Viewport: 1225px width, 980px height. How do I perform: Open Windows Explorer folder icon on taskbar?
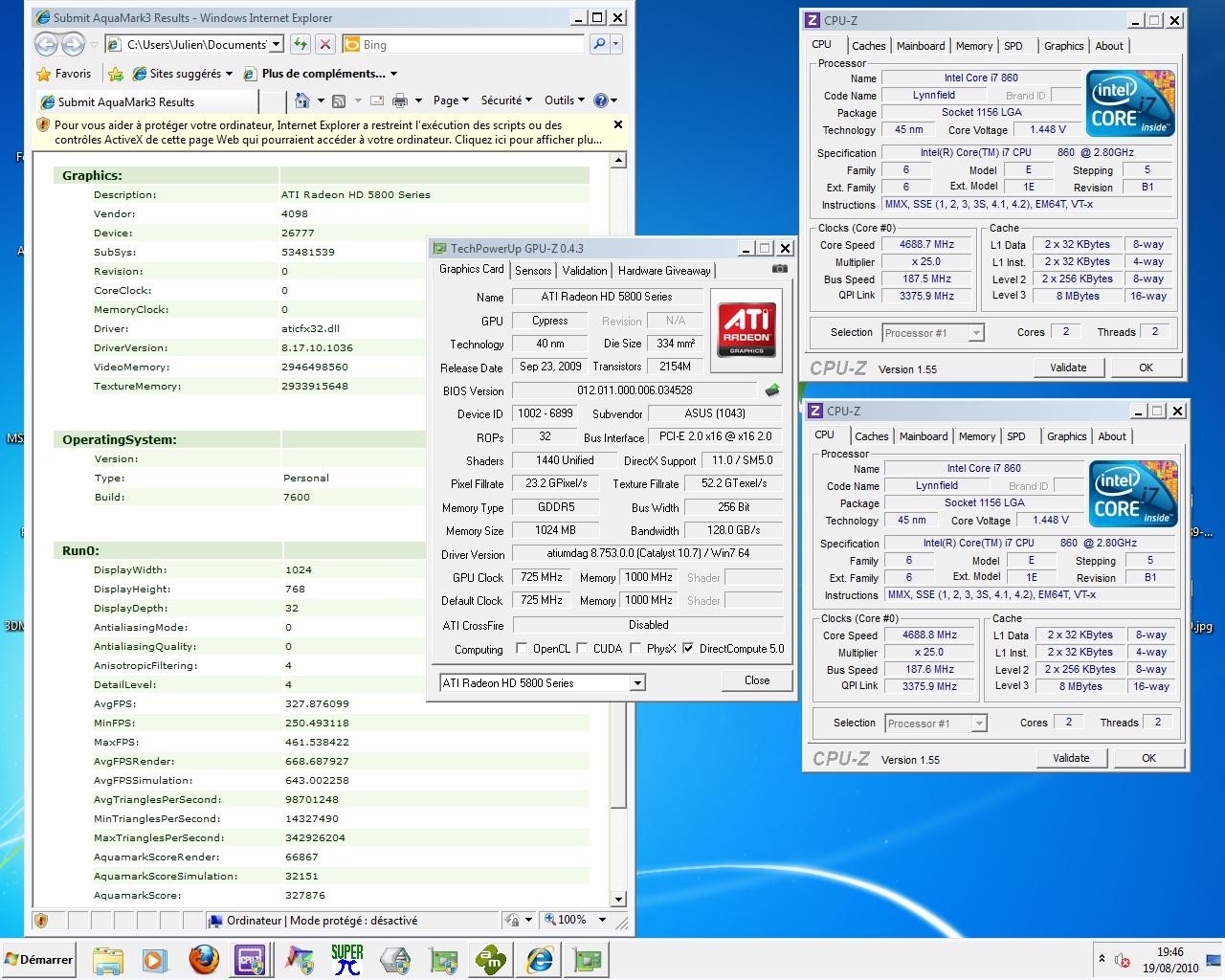tap(107, 960)
